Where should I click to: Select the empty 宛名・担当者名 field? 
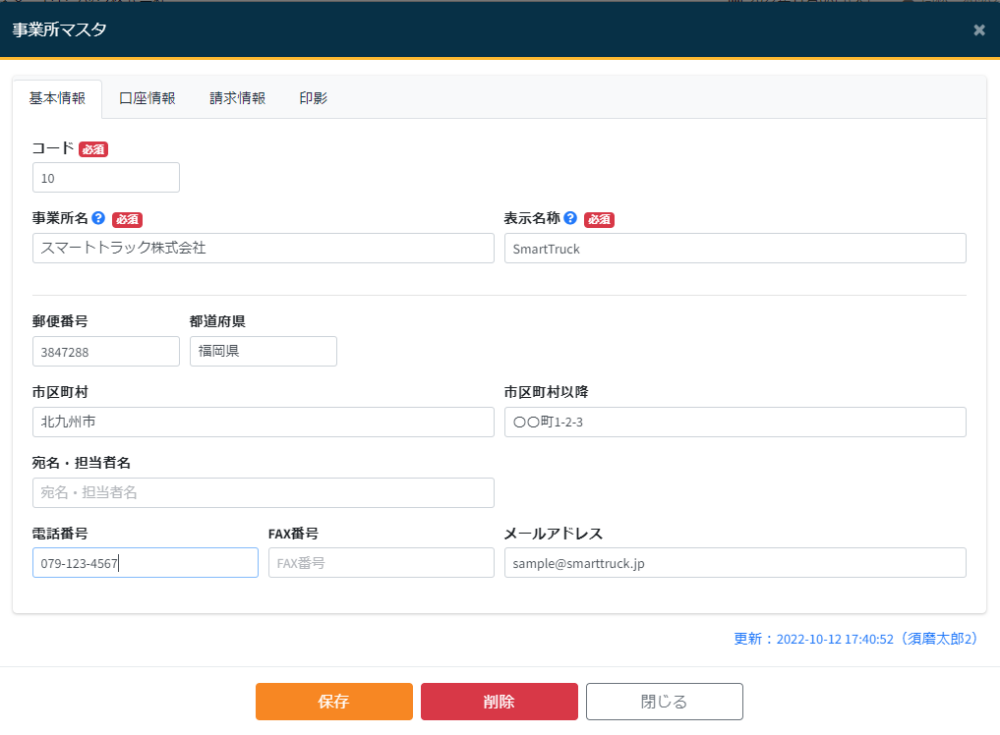tap(263, 492)
